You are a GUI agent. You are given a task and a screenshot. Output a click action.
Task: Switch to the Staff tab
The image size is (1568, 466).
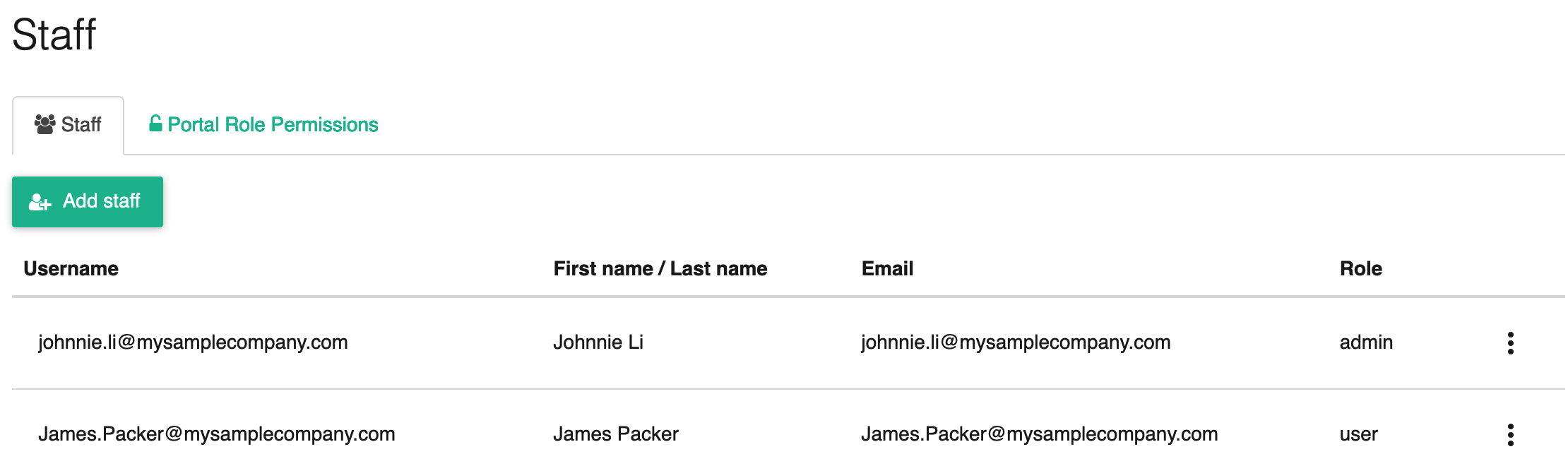click(68, 126)
